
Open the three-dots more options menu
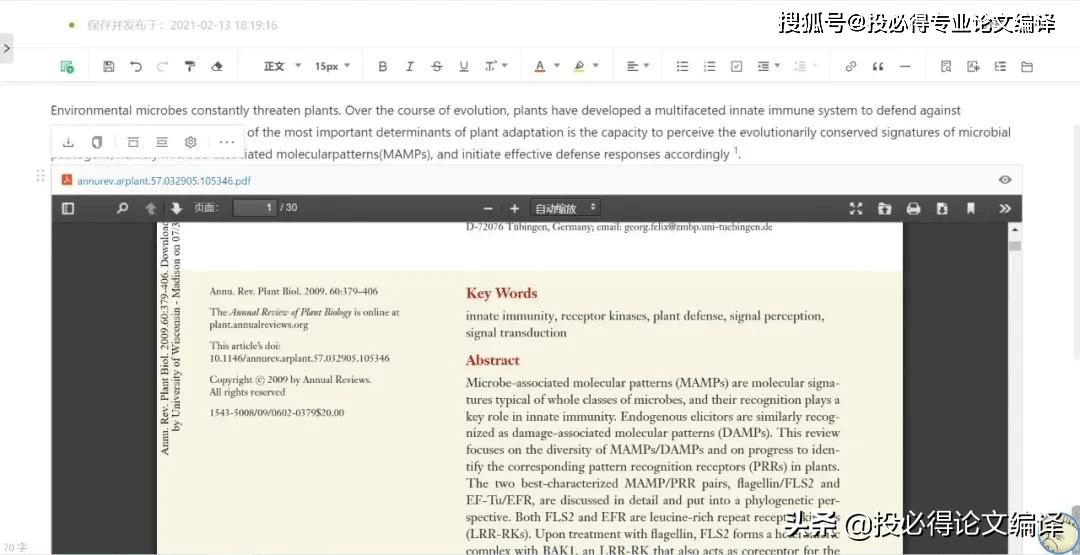click(x=227, y=143)
